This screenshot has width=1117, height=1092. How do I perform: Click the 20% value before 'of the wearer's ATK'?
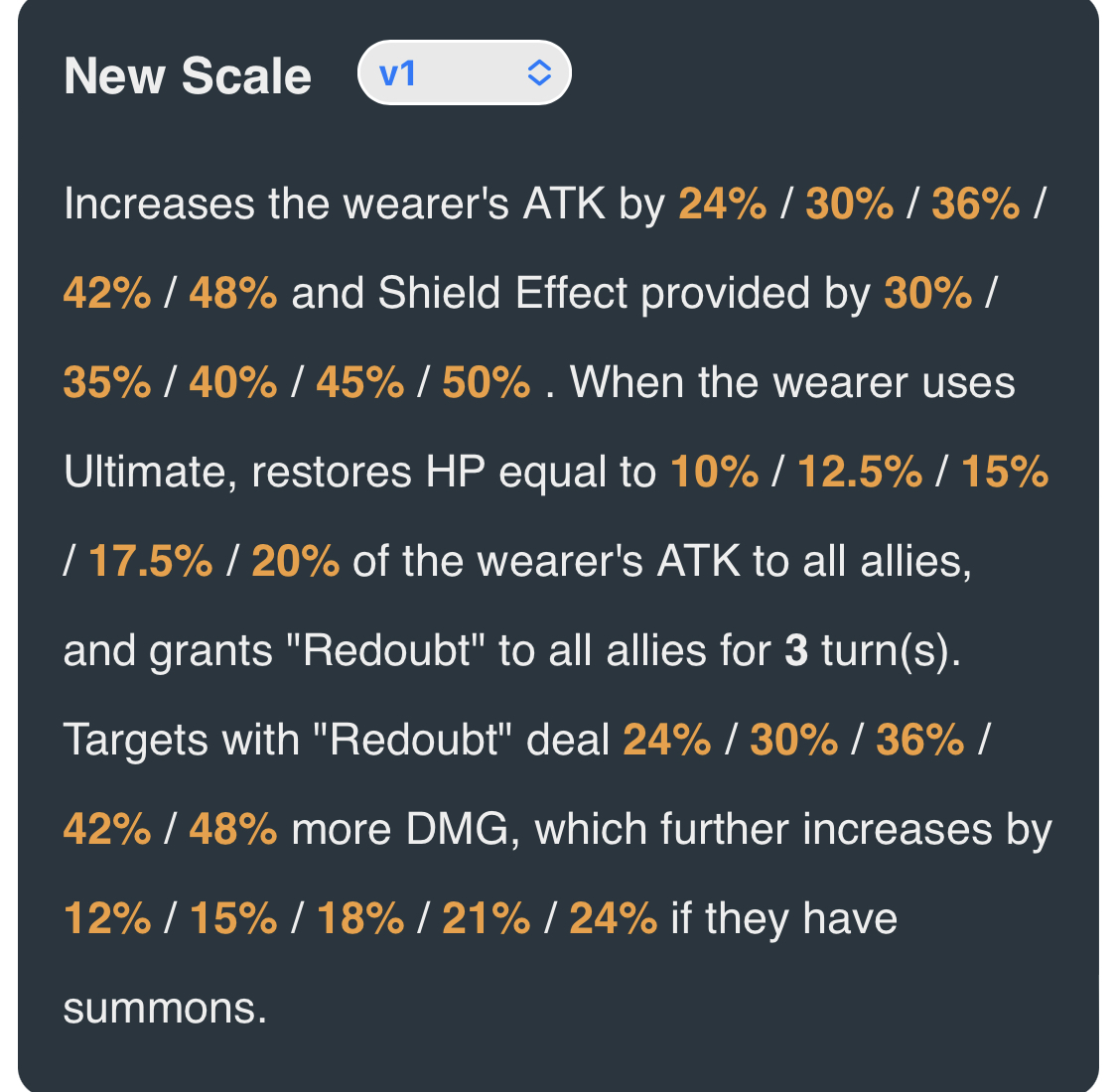tap(296, 561)
